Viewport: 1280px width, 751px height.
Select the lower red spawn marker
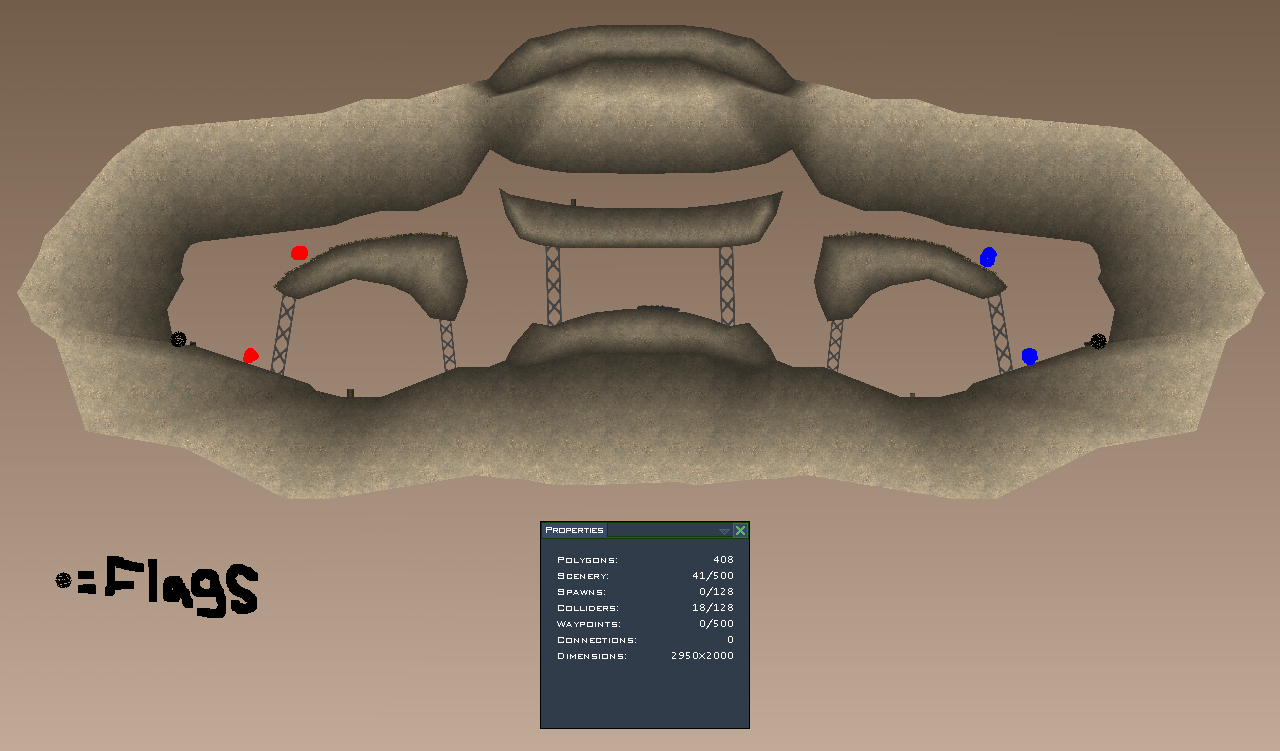[250, 355]
